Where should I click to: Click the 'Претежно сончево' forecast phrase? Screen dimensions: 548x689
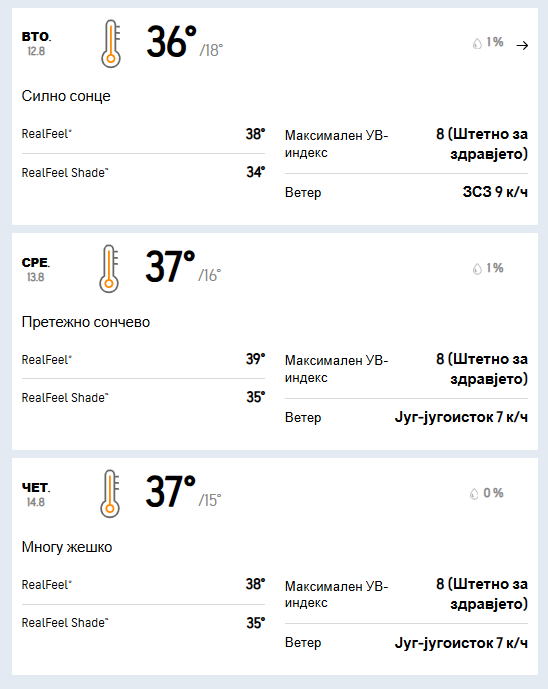coord(86,322)
